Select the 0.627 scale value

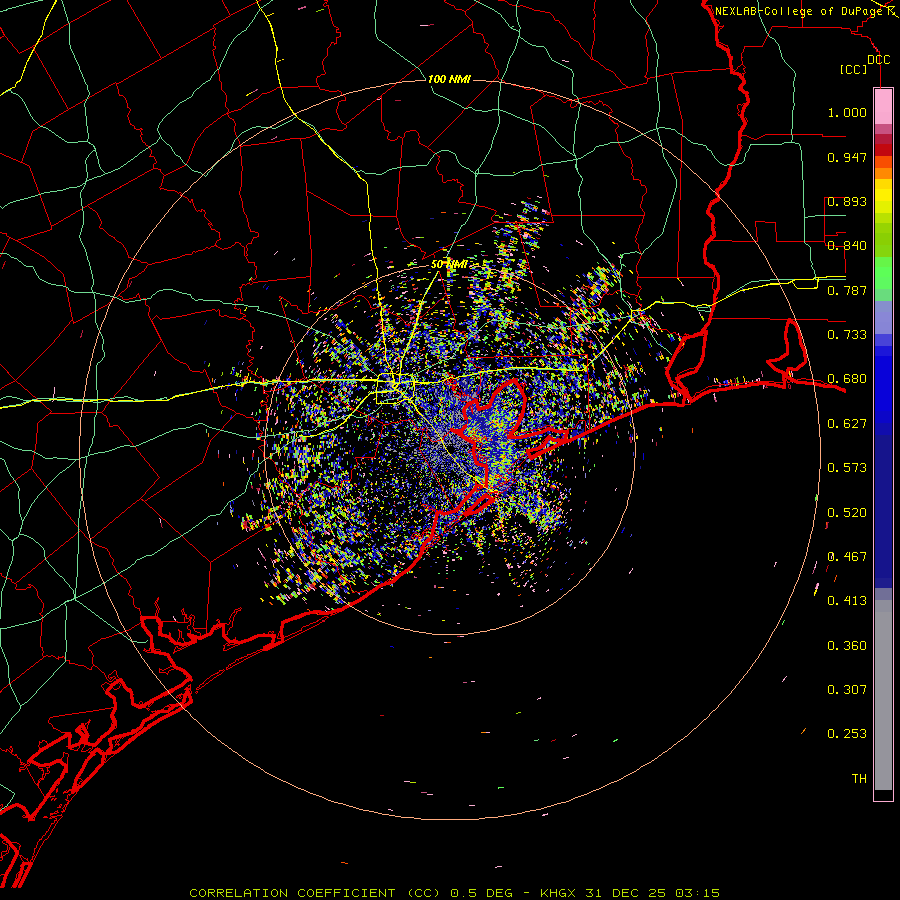[x=847, y=424]
